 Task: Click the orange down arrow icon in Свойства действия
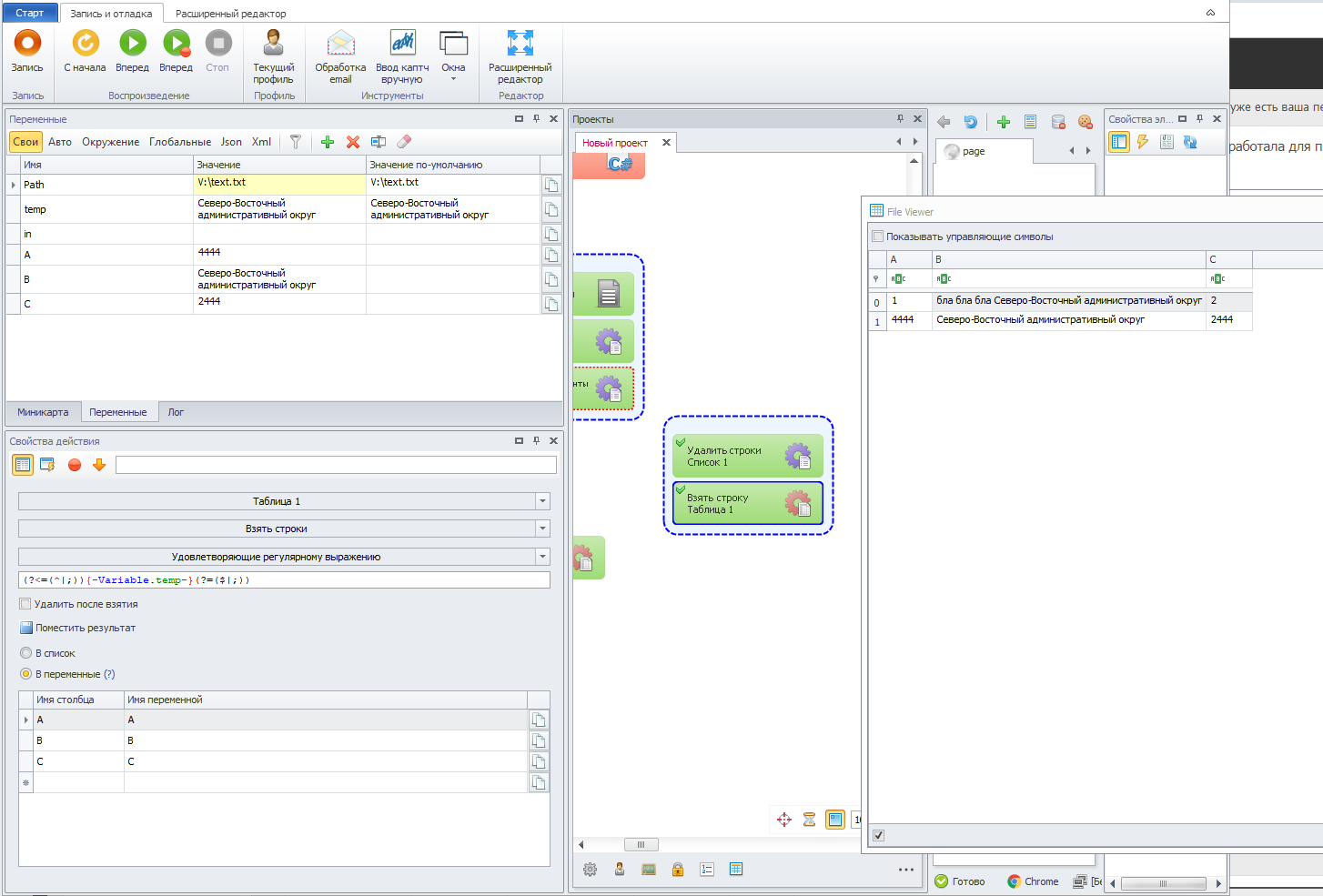(99, 465)
